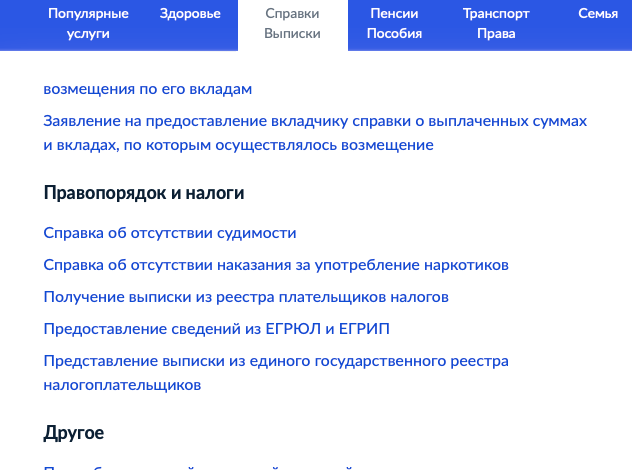Click the link line ending 'осуществлялось возмещение'
This screenshot has height=470, width=632.
click(x=238, y=145)
